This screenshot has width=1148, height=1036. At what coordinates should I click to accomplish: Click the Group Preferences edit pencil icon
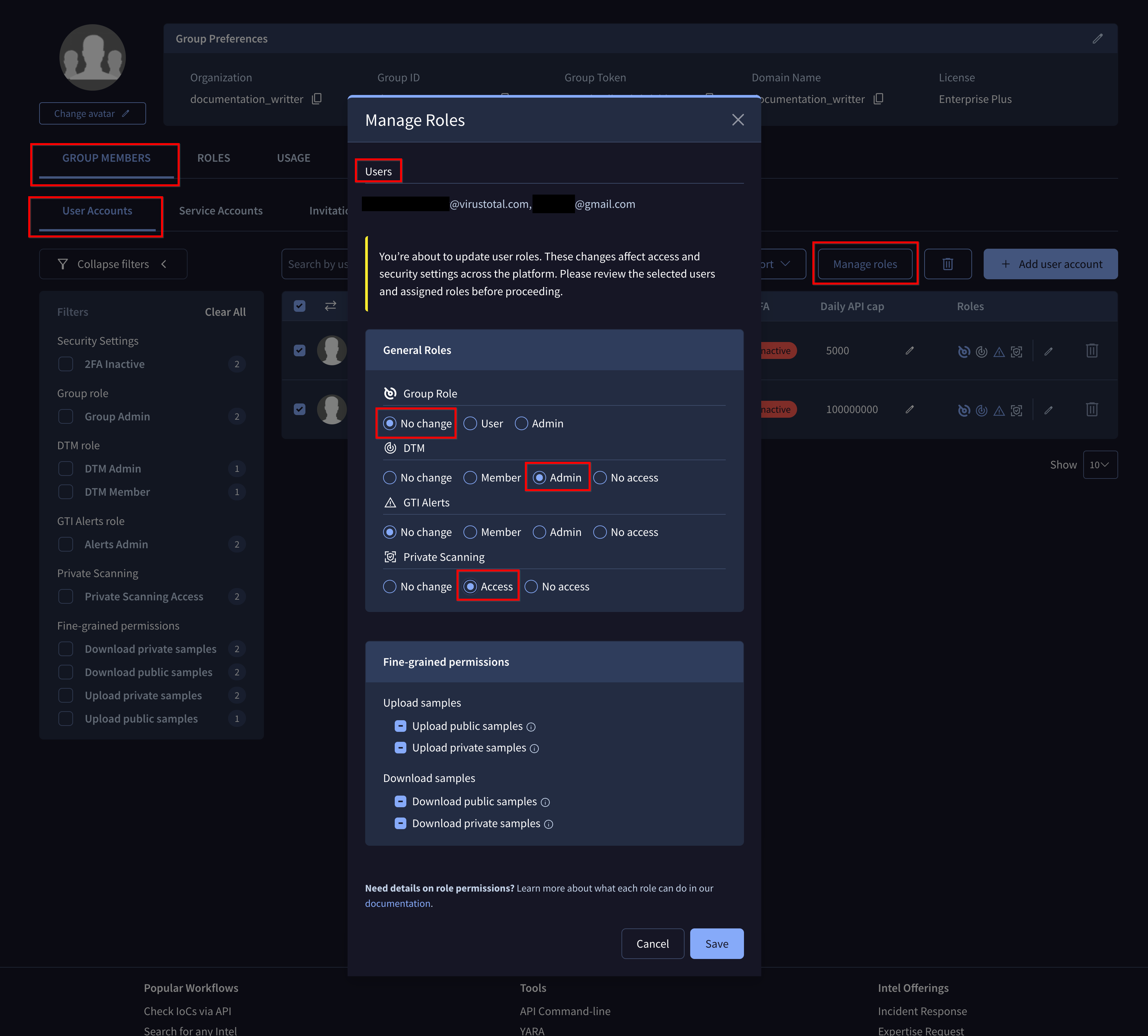click(1097, 39)
